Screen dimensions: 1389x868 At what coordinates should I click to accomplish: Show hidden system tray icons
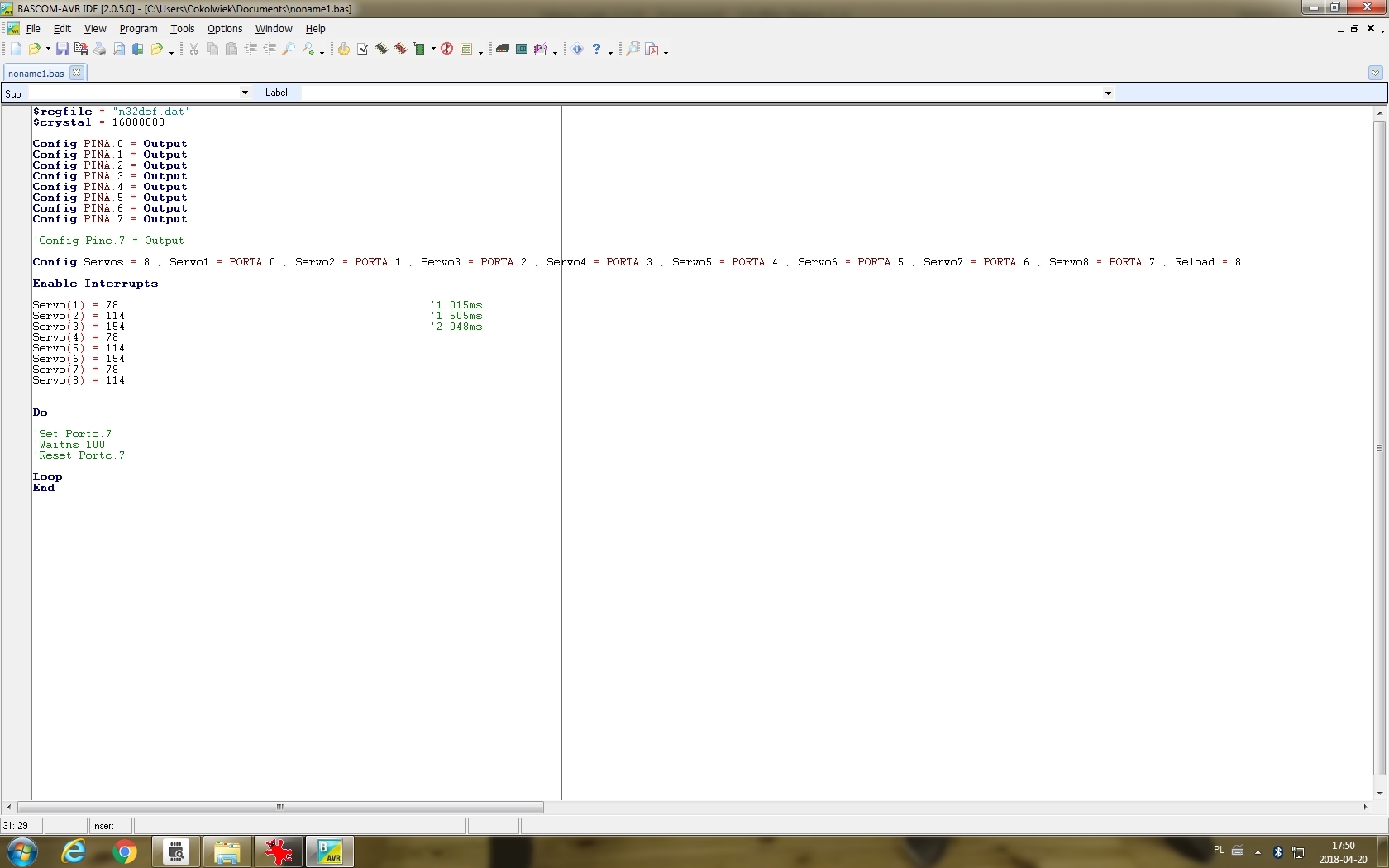[x=1258, y=851]
